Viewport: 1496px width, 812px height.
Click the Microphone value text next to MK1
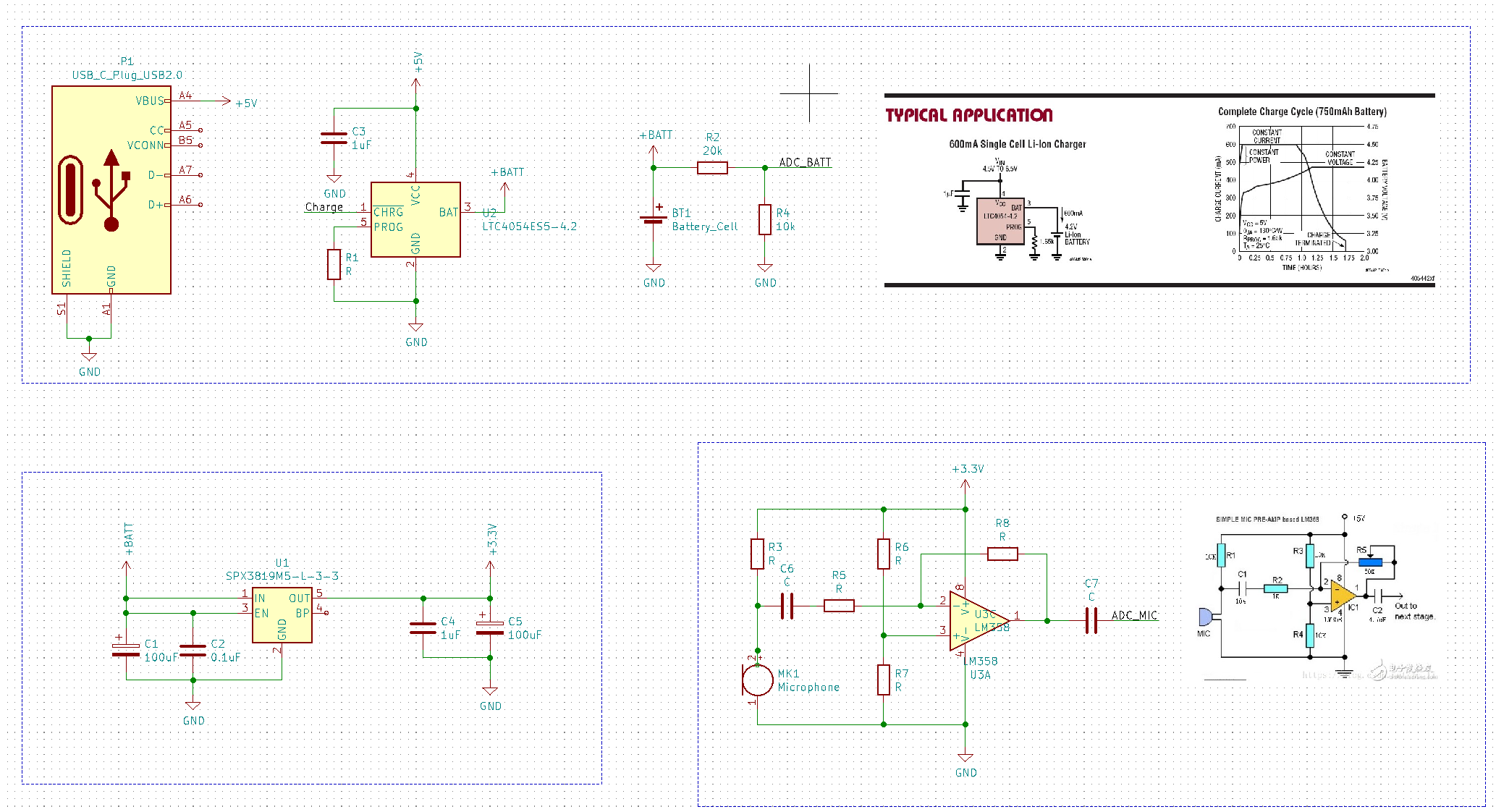point(808,687)
